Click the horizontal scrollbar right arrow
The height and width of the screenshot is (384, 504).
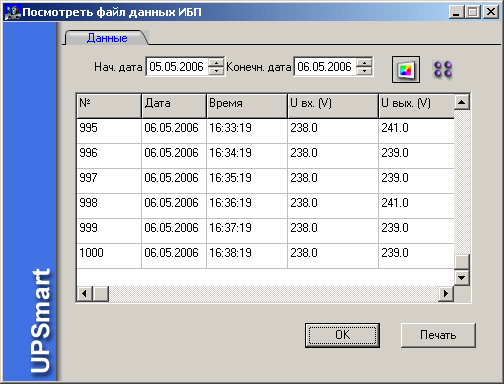click(446, 294)
